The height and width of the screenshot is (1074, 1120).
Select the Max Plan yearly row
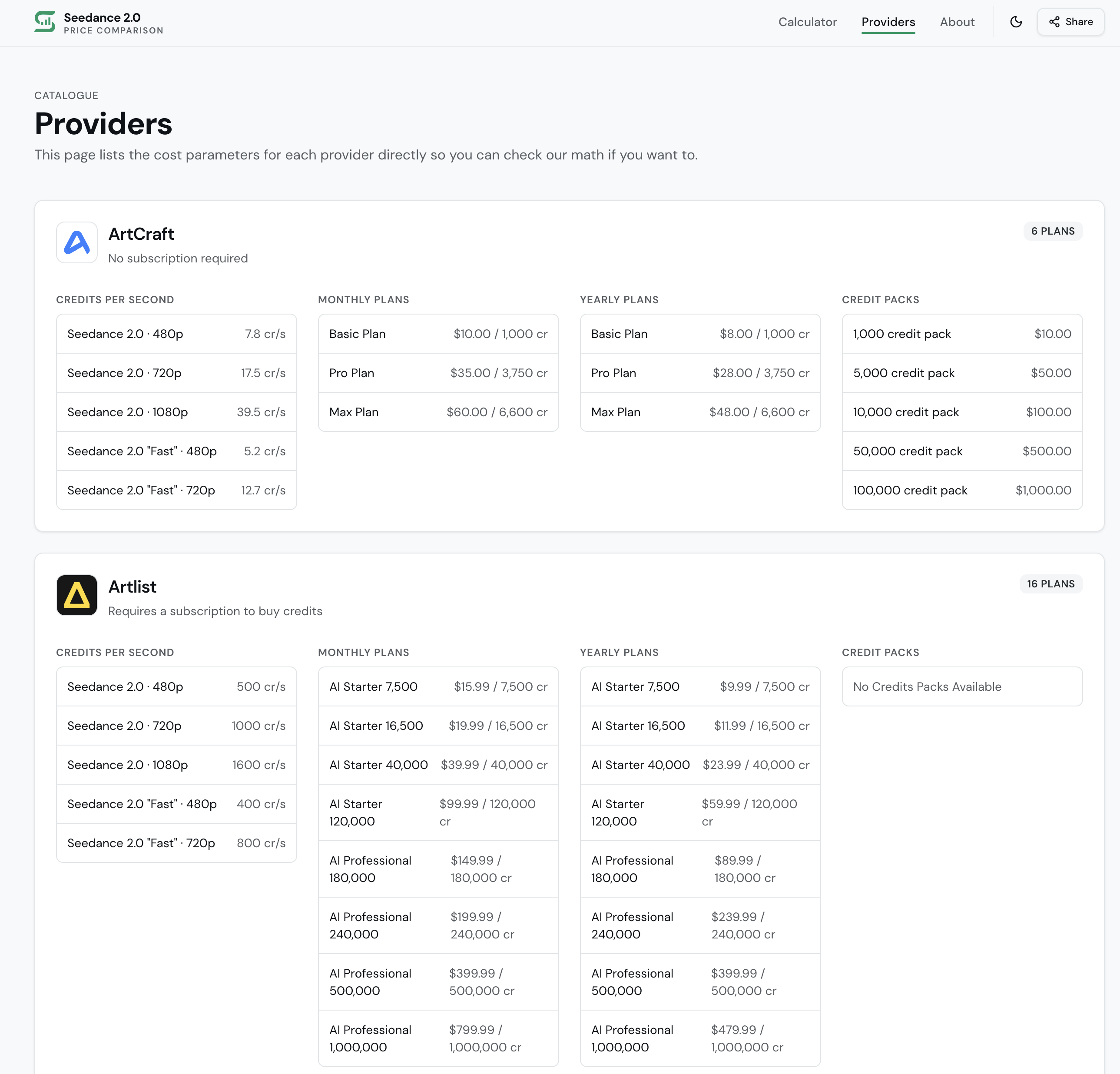click(x=699, y=411)
